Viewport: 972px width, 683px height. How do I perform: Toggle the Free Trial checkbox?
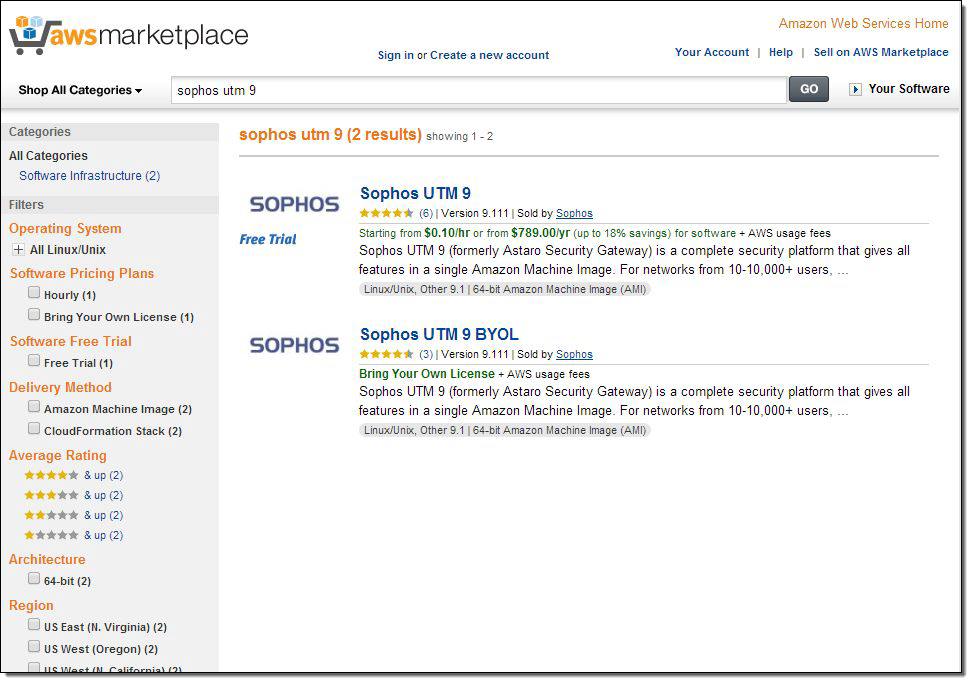pyautogui.click(x=34, y=361)
